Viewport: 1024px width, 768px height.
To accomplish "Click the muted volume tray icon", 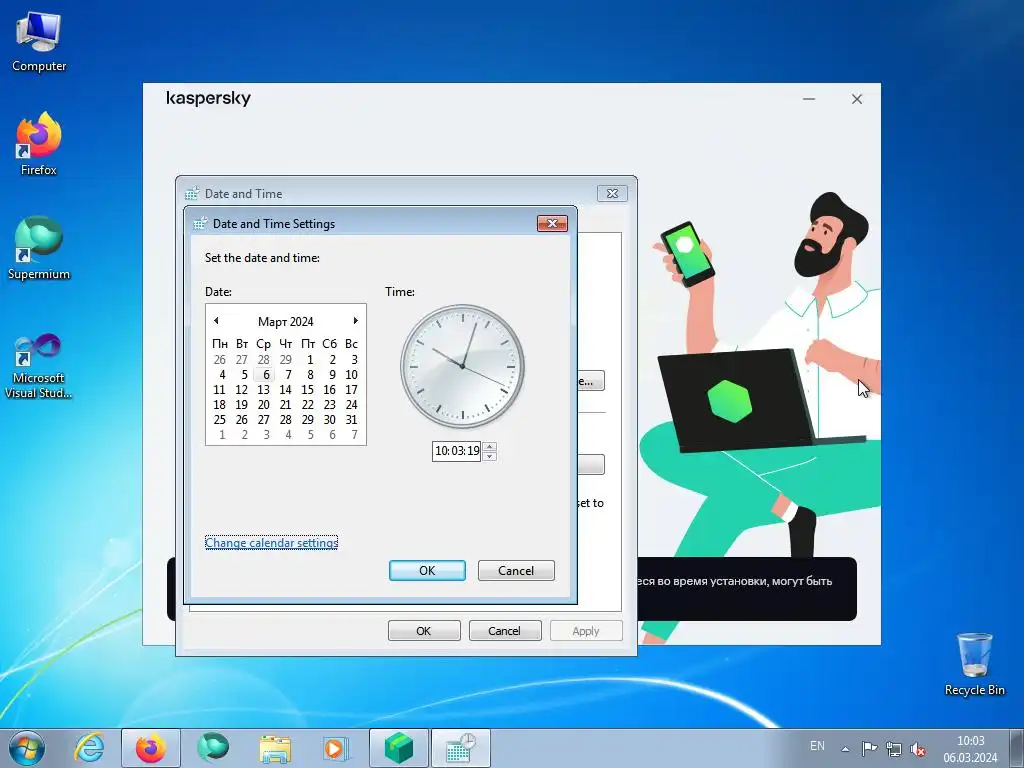I will [918, 749].
